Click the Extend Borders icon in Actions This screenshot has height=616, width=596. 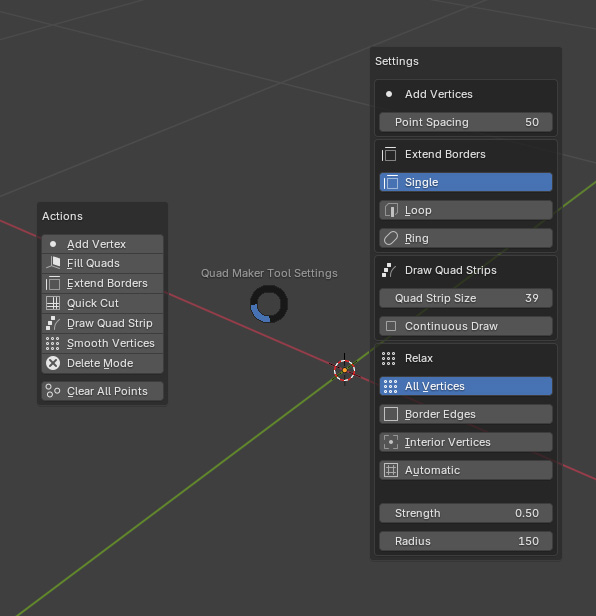coord(53,283)
